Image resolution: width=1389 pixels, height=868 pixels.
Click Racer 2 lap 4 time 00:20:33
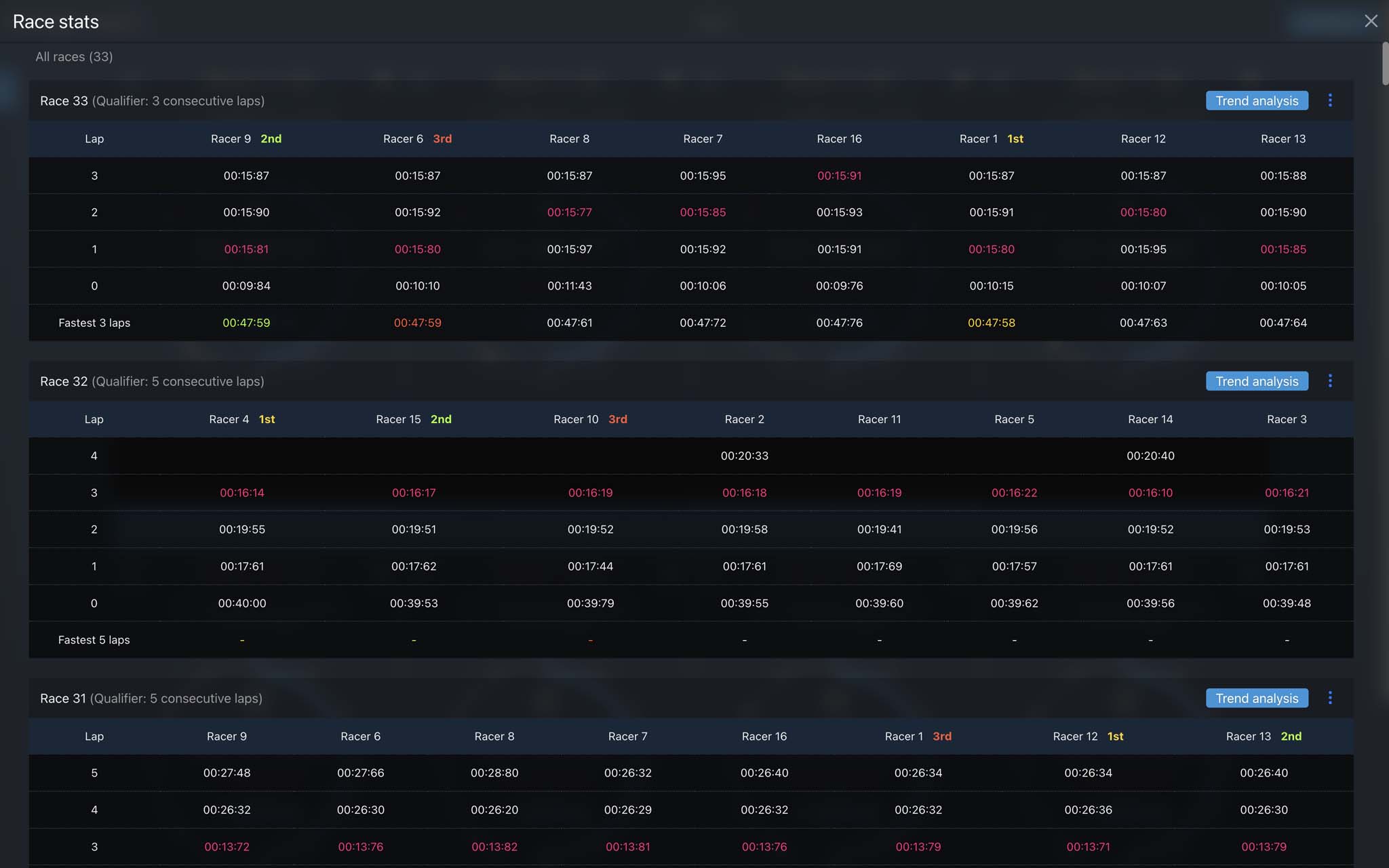pos(744,456)
